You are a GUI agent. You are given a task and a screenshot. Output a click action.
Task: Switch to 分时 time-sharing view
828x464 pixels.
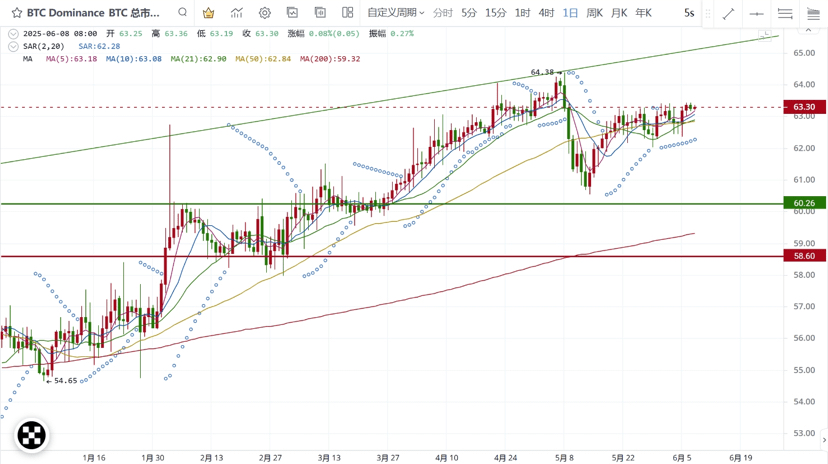[443, 13]
